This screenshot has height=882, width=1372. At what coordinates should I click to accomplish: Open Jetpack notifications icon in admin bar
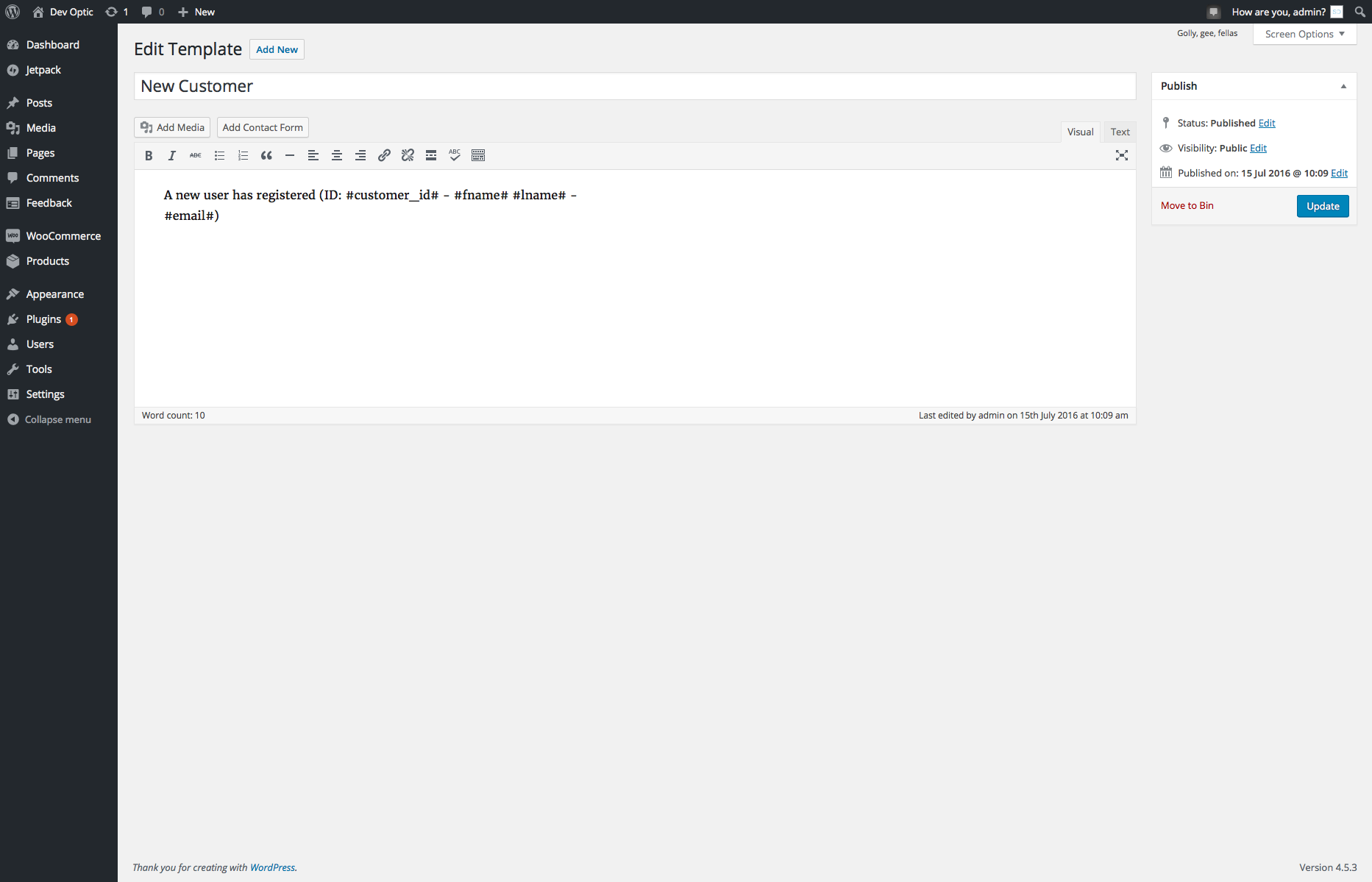click(1214, 12)
